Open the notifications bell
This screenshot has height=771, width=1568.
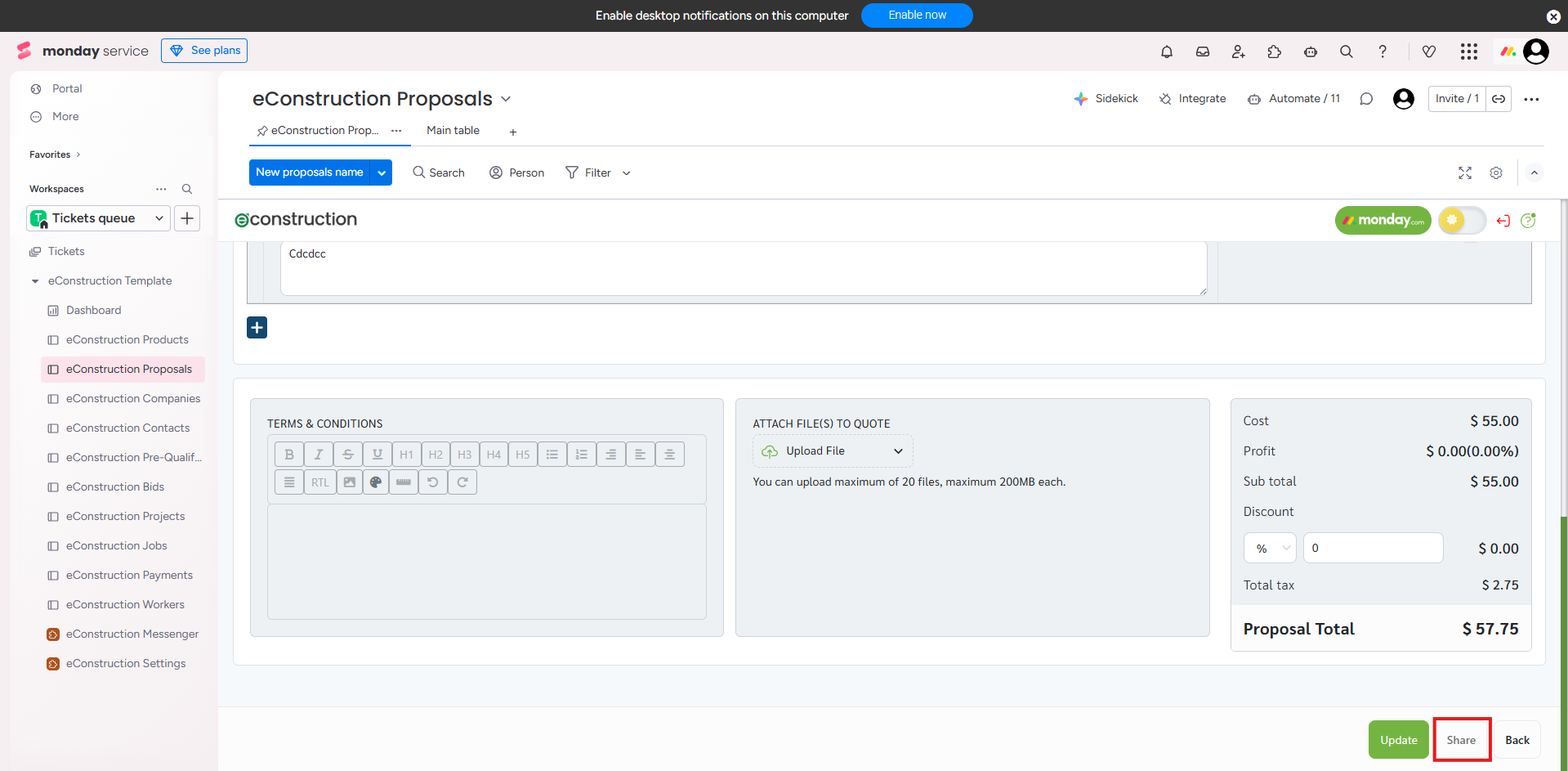pyautogui.click(x=1166, y=52)
